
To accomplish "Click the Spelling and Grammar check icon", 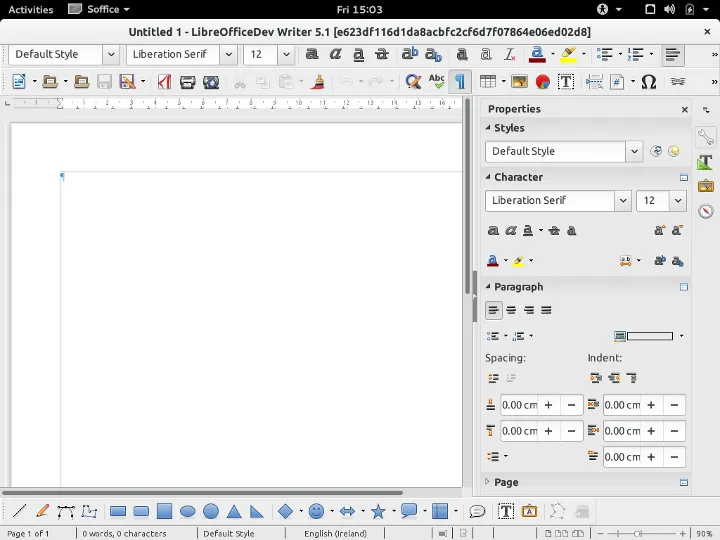I will click(436, 82).
